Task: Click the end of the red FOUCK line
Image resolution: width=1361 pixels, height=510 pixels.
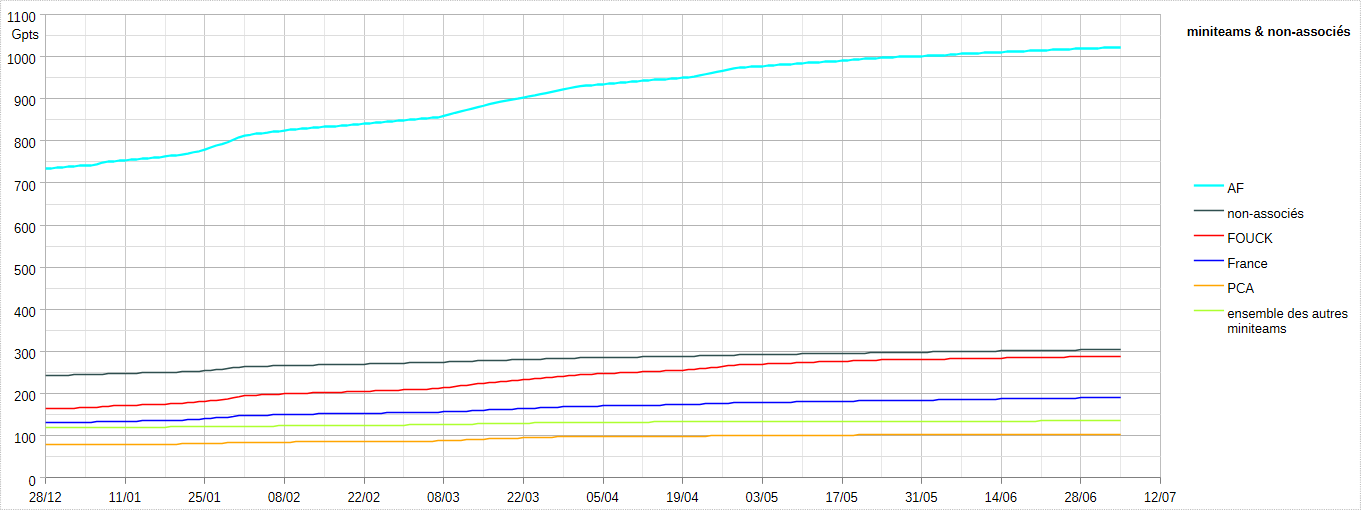Action: [x=1119, y=356]
